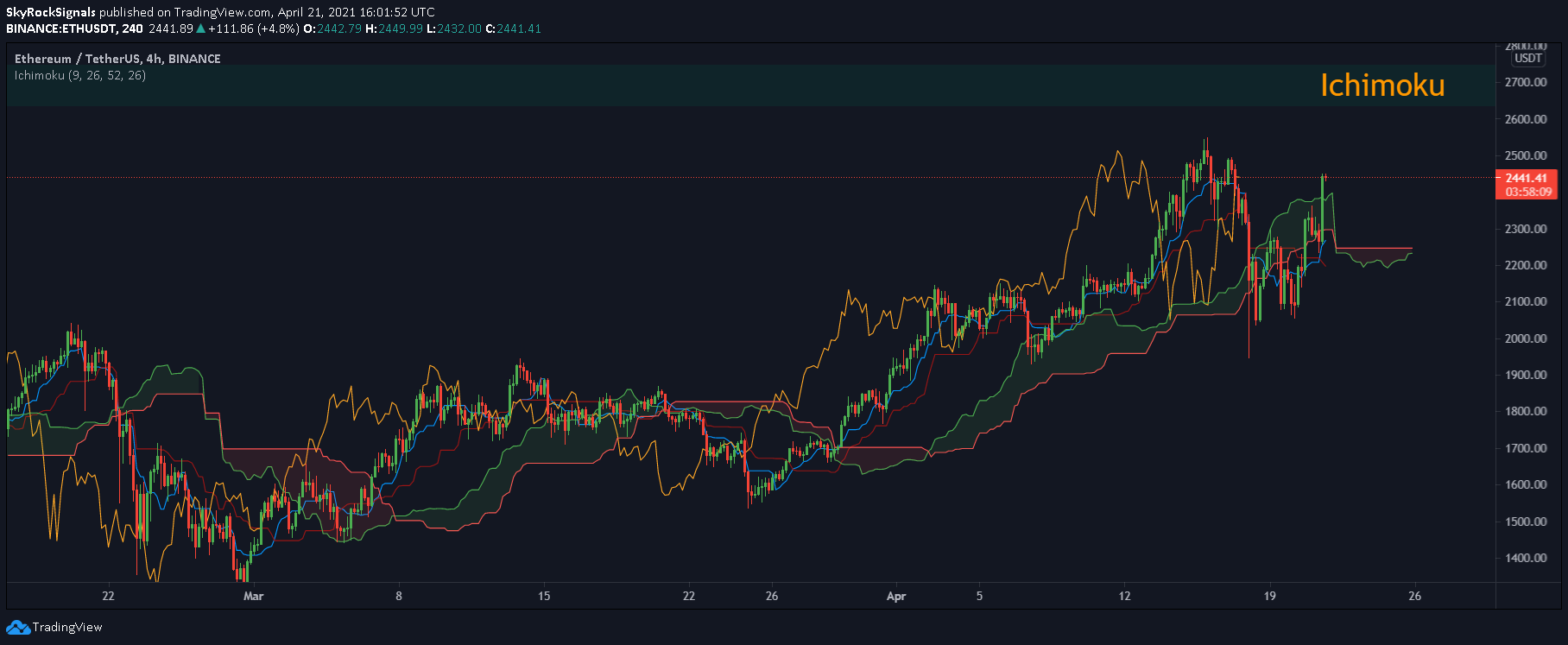Click the L:2432.00 low value
This screenshot has height=645, width=1568.
pyautogui.click(x=454, y=28)
